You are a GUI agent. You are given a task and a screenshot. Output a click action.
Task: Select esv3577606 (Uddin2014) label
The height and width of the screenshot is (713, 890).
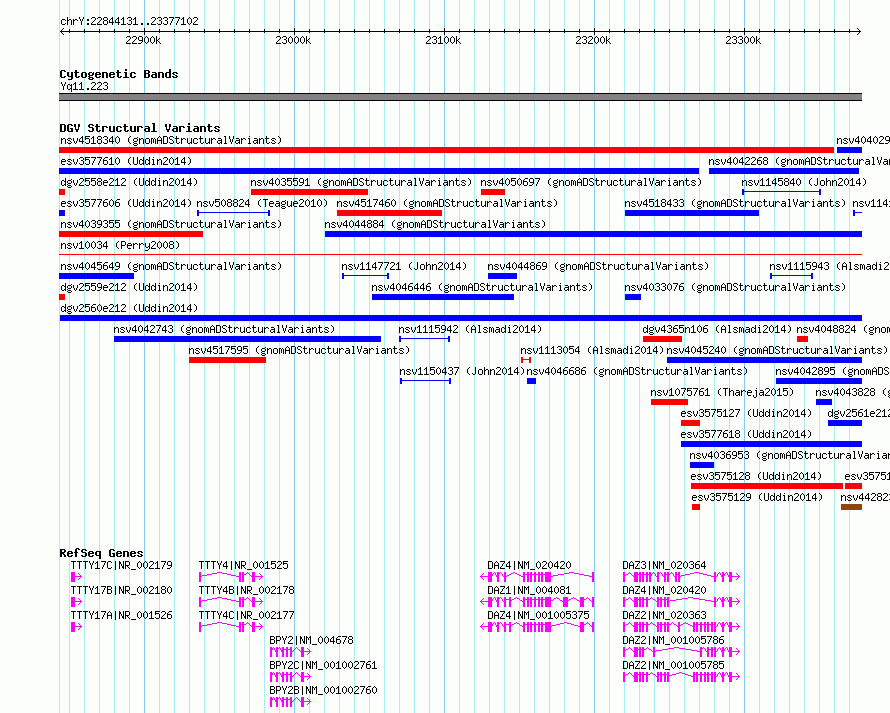tap(126, 203)
